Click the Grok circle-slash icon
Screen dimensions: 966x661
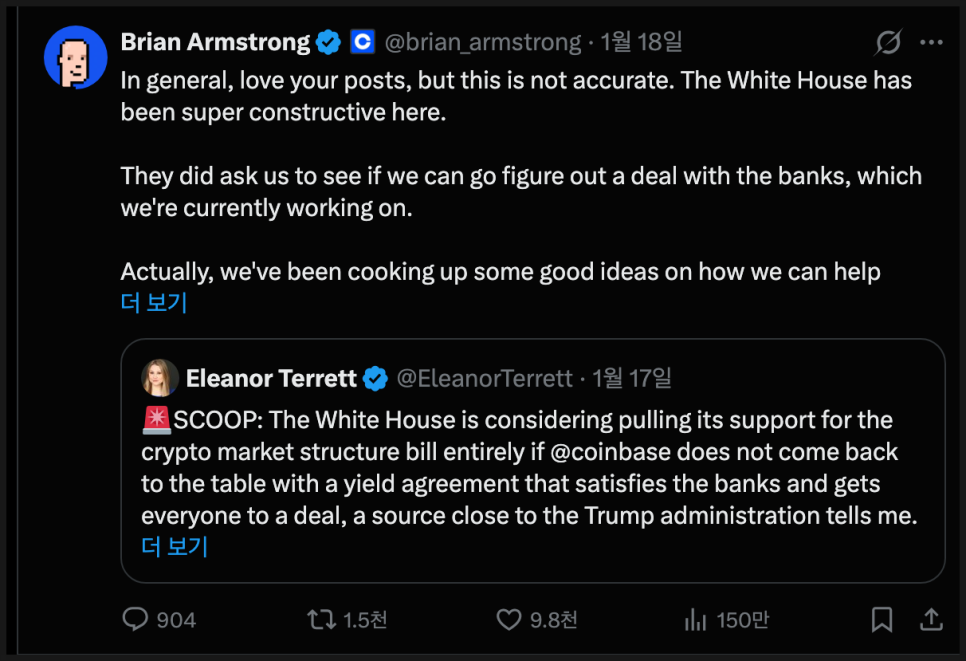click(888, 43)
